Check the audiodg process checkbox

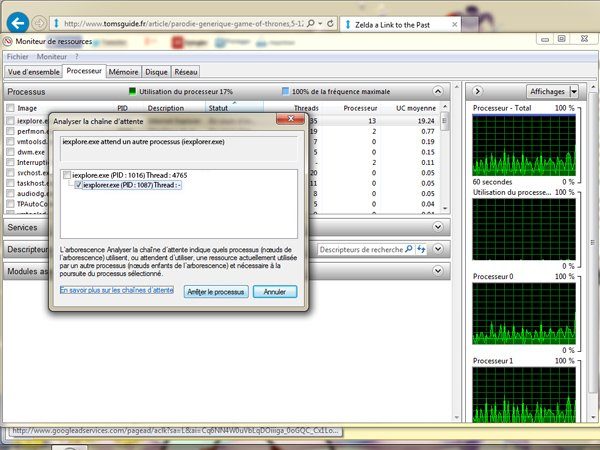(10, 194)
